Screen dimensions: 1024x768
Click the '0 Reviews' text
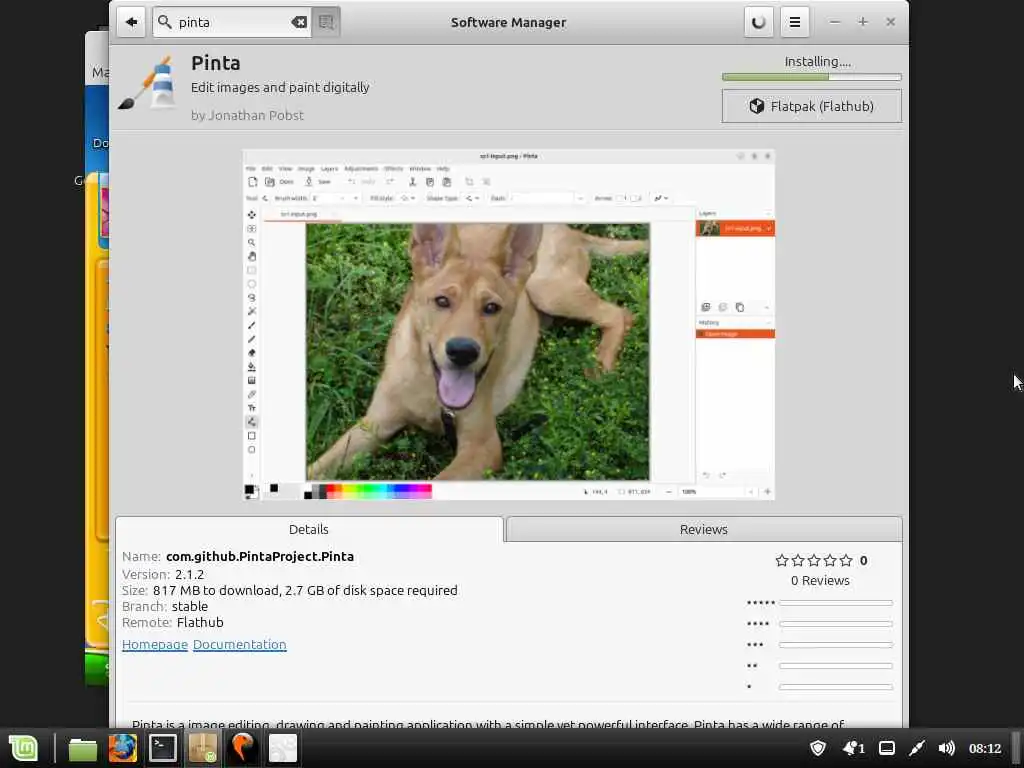pyautogui.click(x=820, y=581)
